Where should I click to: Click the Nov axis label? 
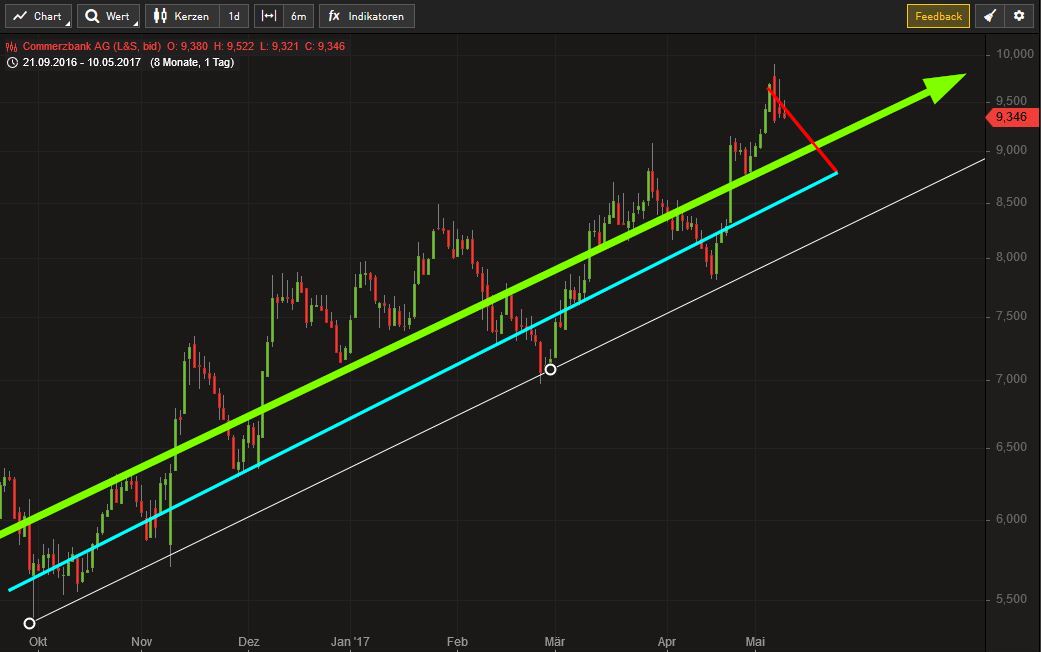[141, 642]
